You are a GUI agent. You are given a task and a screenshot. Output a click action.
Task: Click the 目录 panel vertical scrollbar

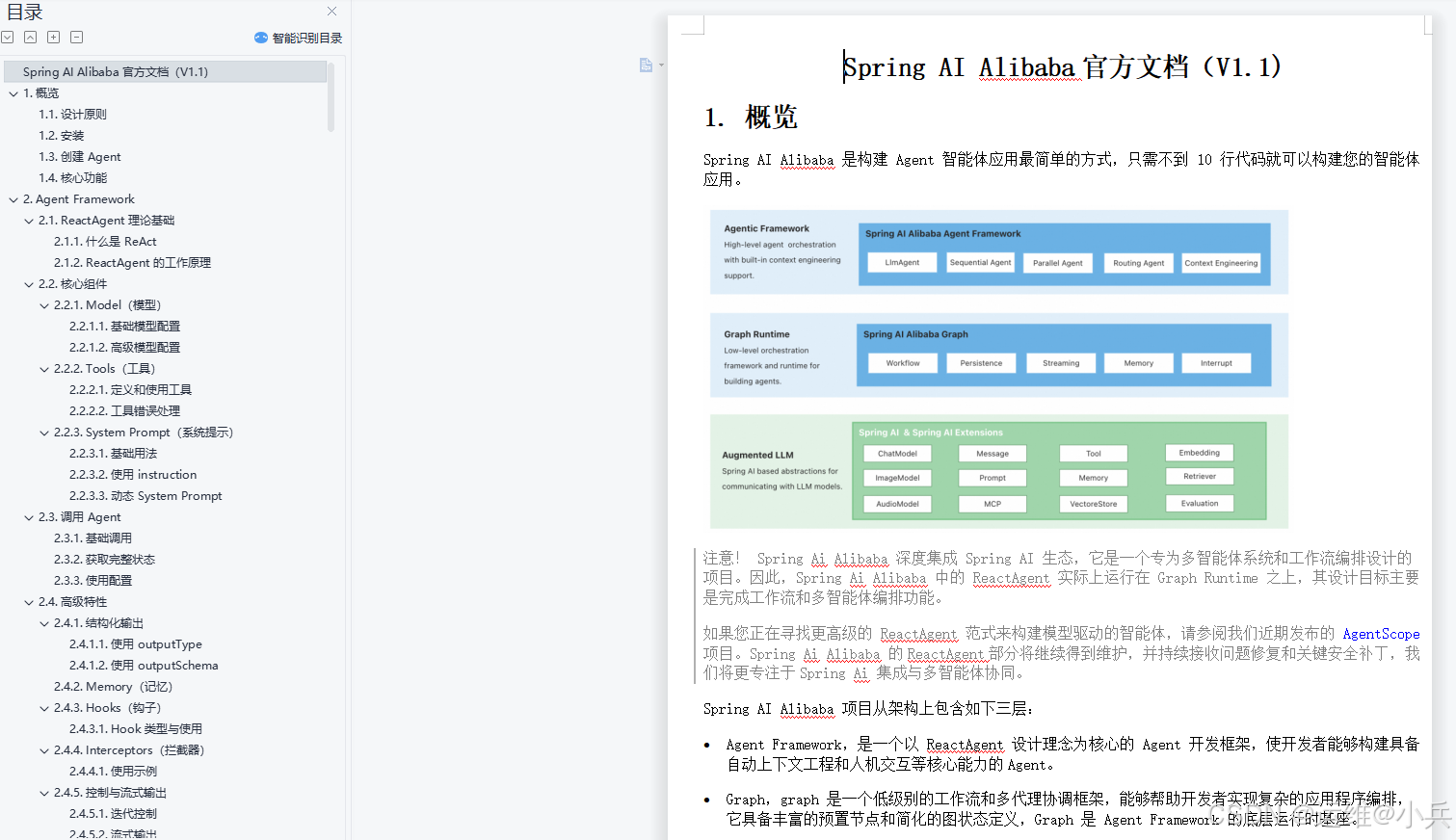pyautogui.click(x=331, y=96)
